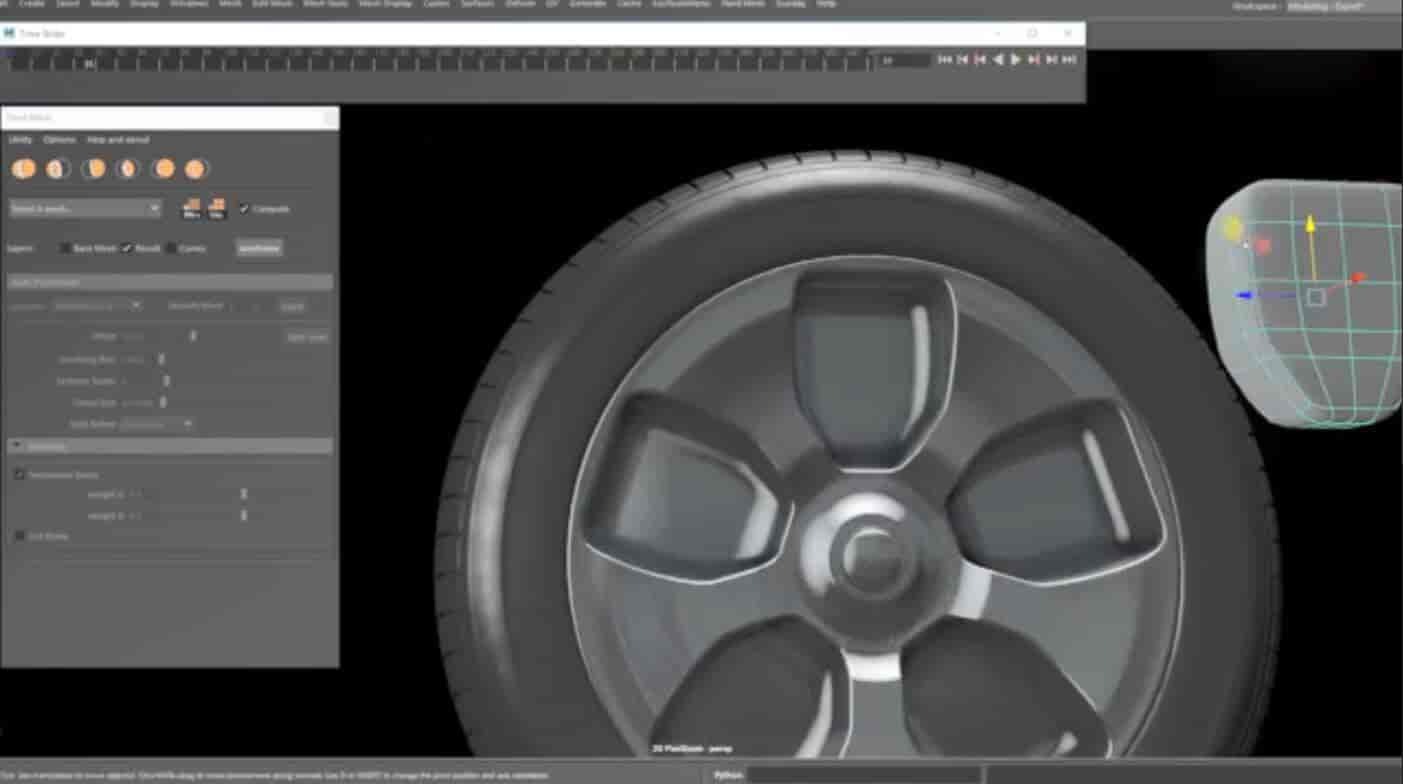This screenshot has height=784, width=1403.
Task: Uncheck the Result layer checkbox
Action: [x=126, y=248]
